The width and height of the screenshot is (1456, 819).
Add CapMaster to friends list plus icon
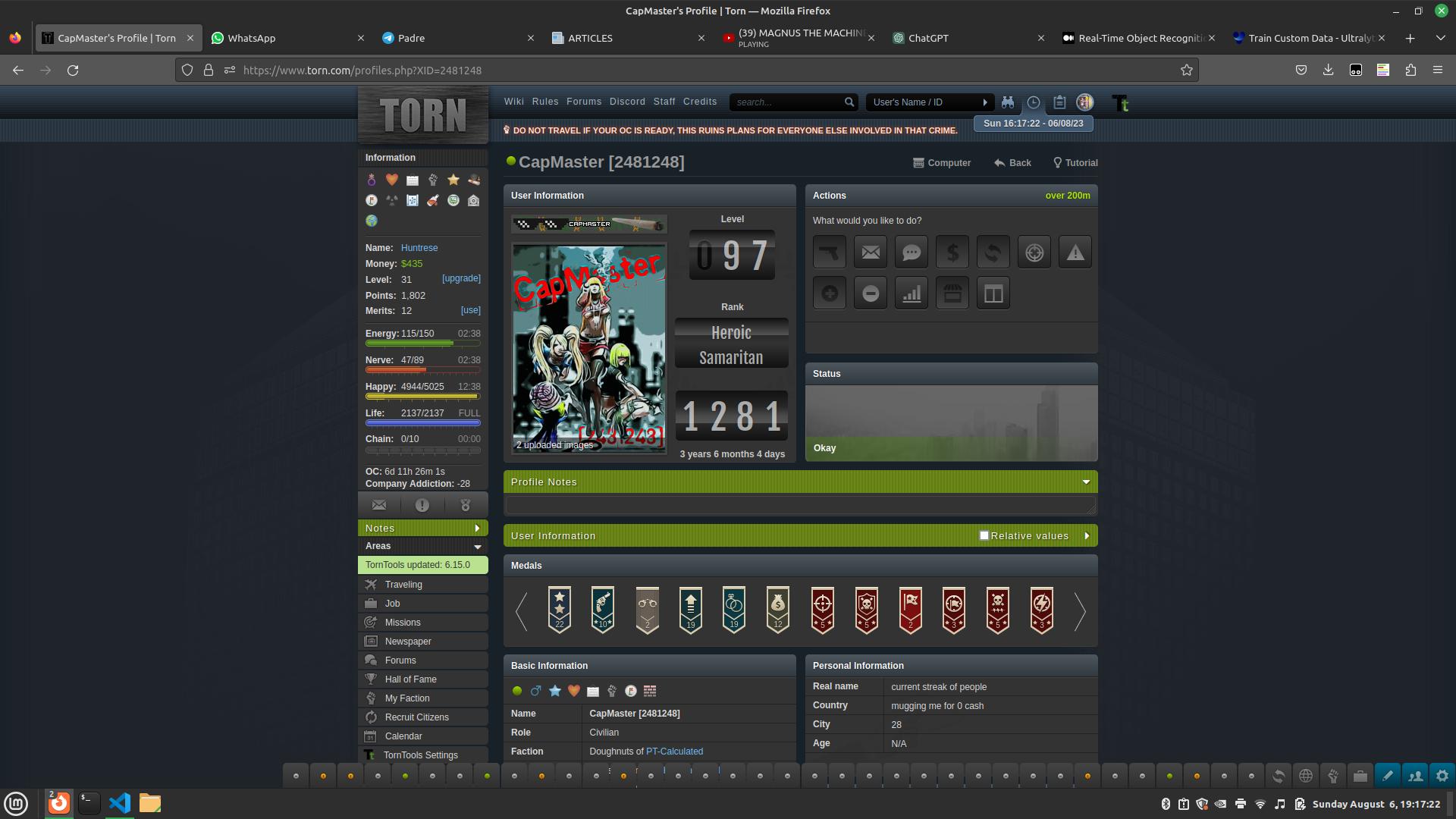tap(830, 293)
